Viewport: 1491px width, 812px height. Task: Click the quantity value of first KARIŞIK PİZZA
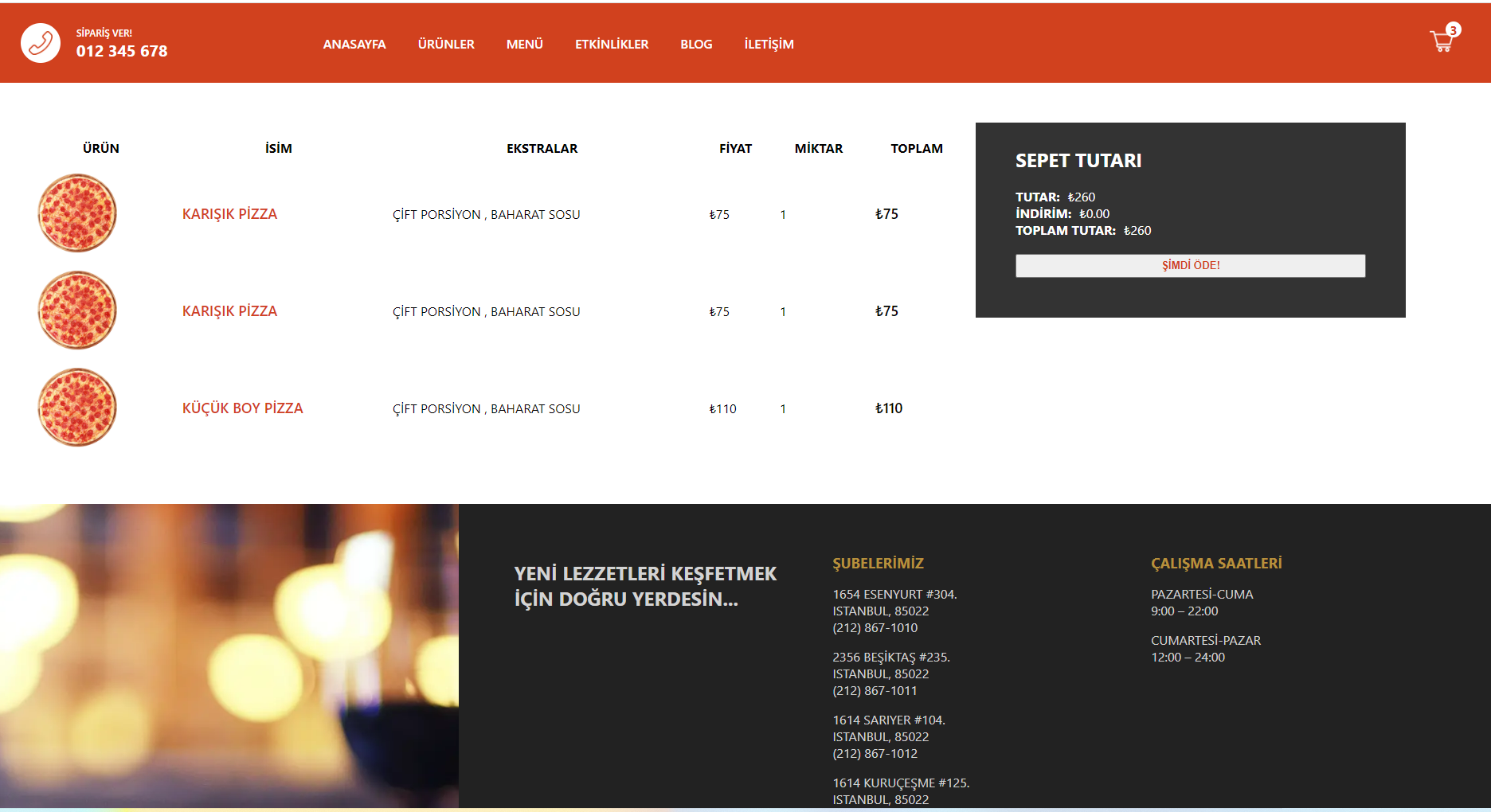[x=783, y=214]
